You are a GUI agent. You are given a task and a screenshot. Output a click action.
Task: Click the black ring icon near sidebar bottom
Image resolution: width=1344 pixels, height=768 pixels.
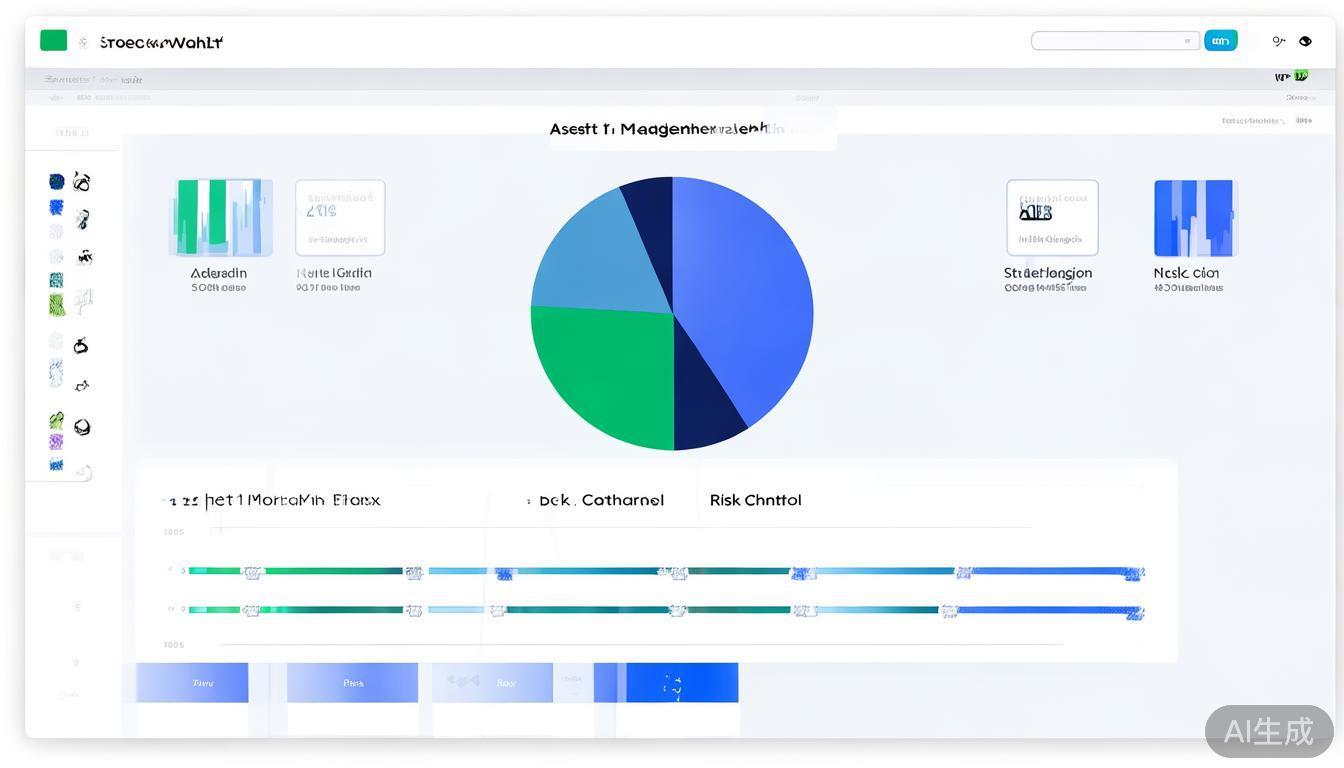[82, 427]
